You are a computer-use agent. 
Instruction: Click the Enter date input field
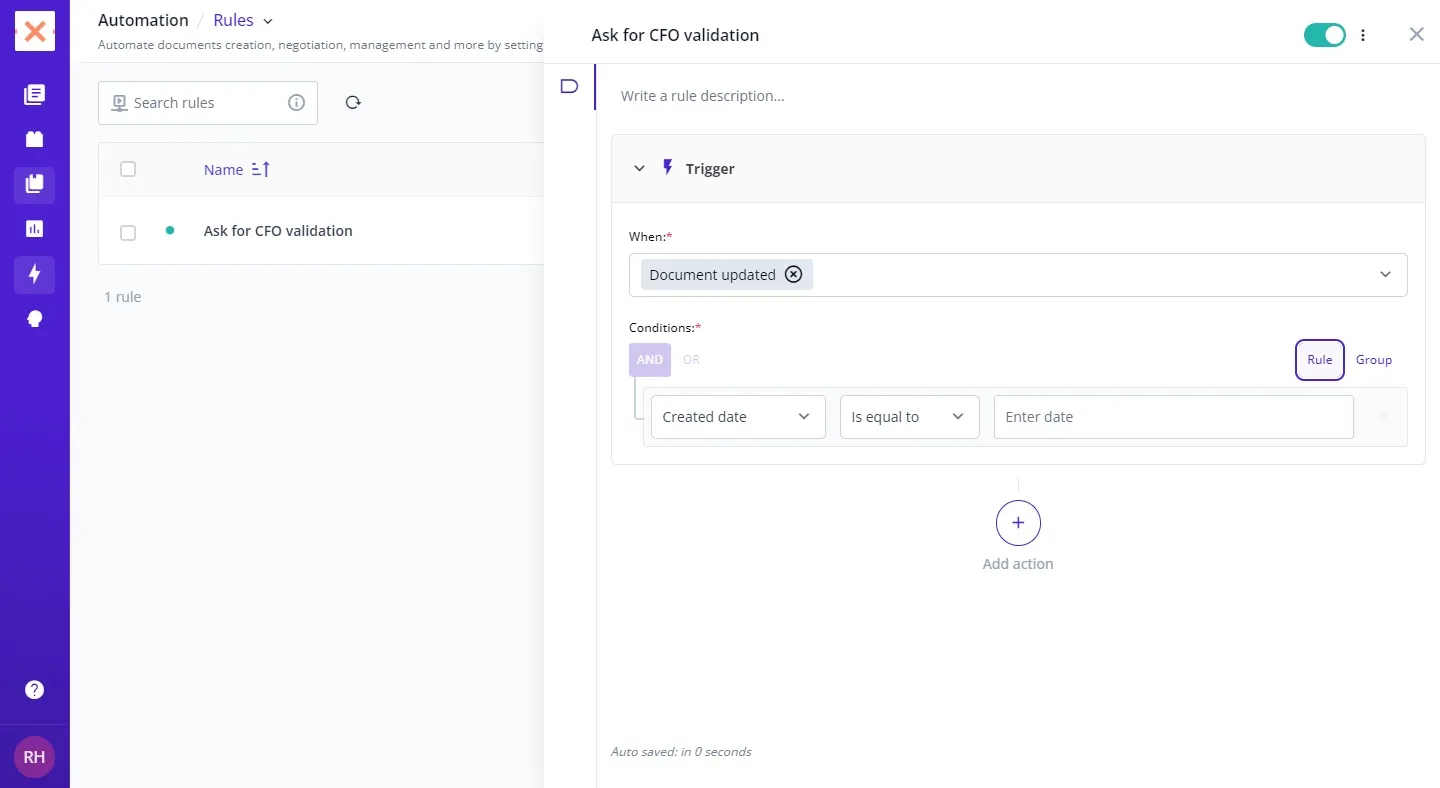[1173, 417]
